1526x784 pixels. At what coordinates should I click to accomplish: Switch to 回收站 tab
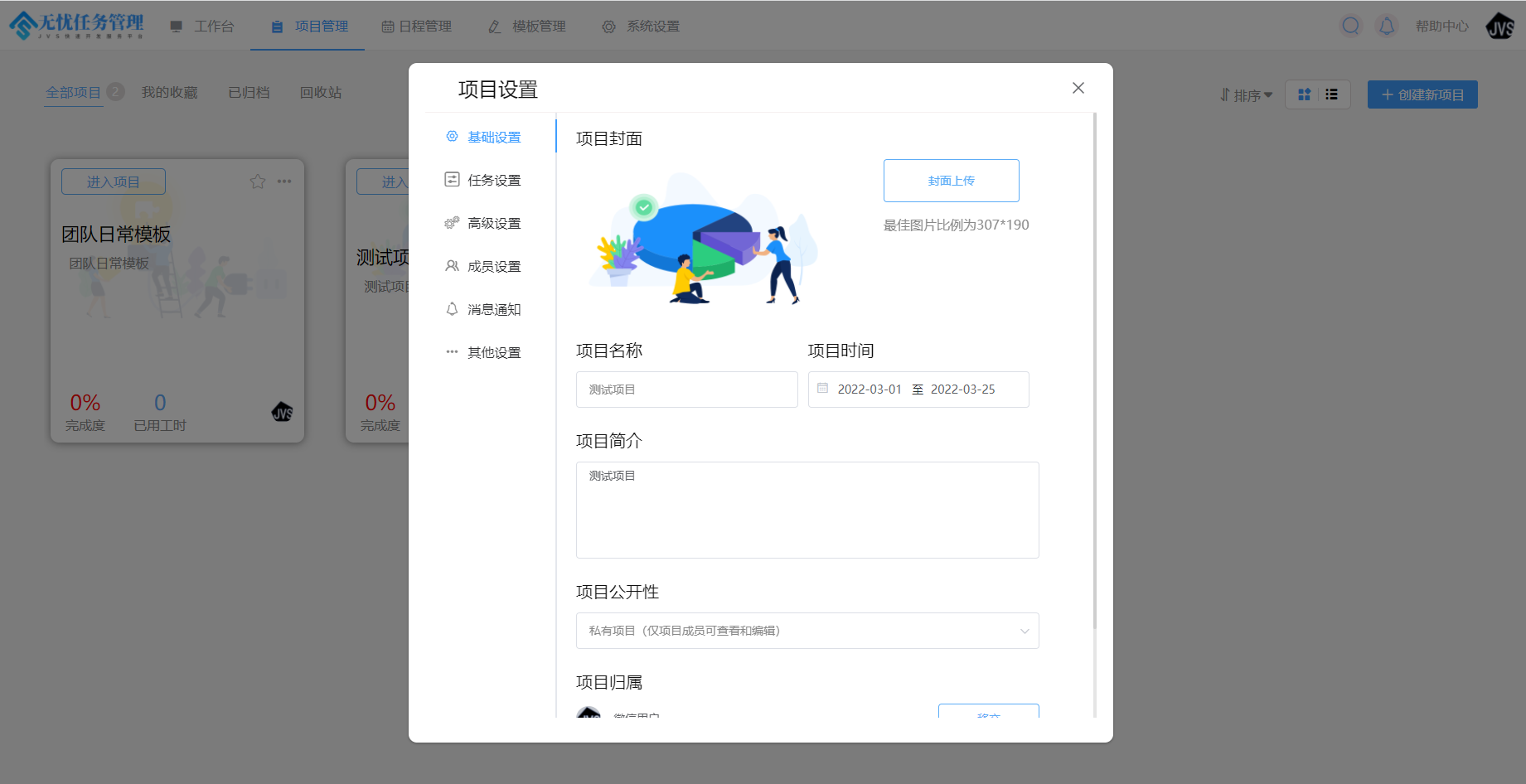[321, 92]
